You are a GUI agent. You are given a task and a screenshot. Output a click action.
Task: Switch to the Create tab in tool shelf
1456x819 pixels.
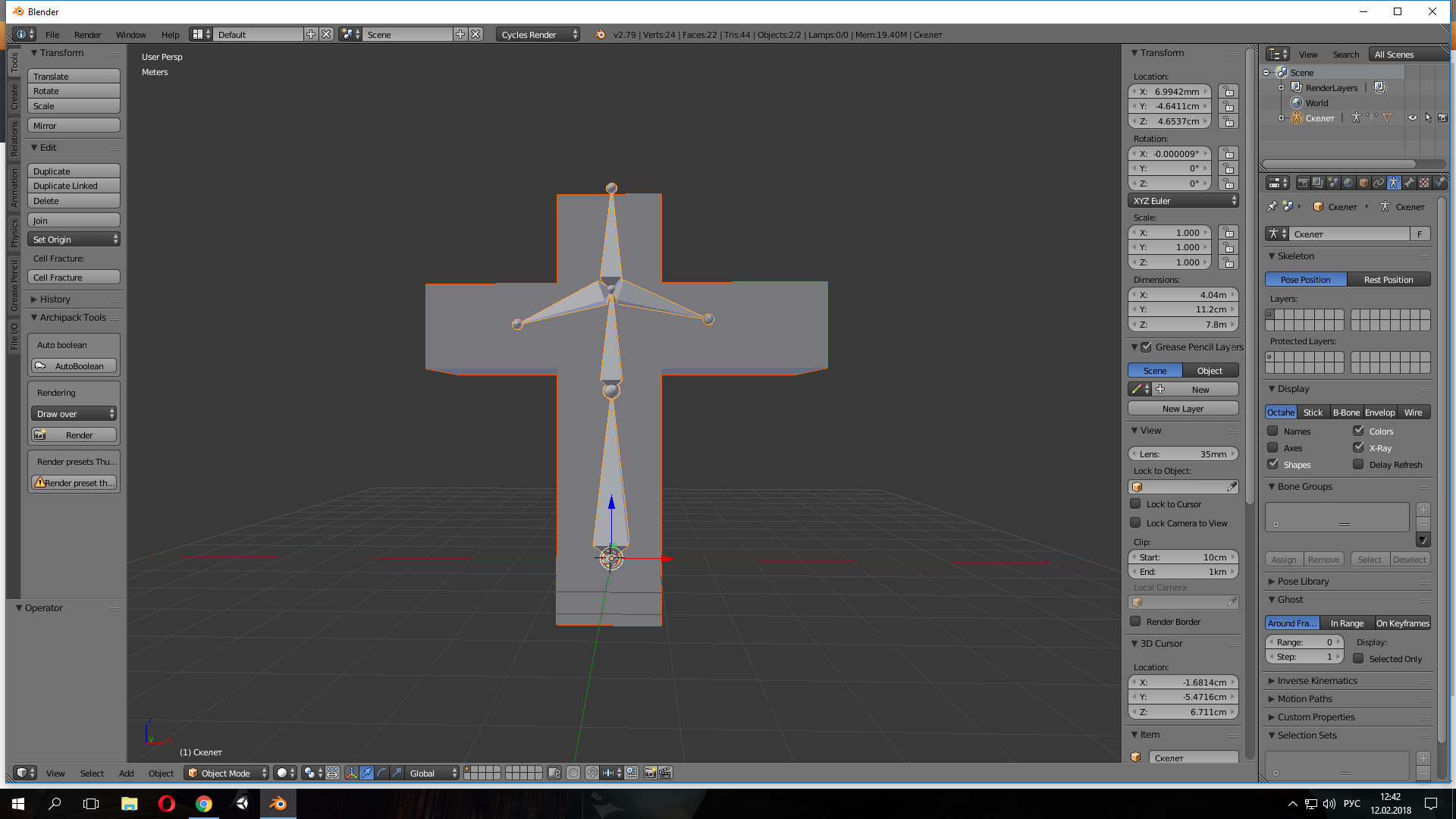click(14, 96)
